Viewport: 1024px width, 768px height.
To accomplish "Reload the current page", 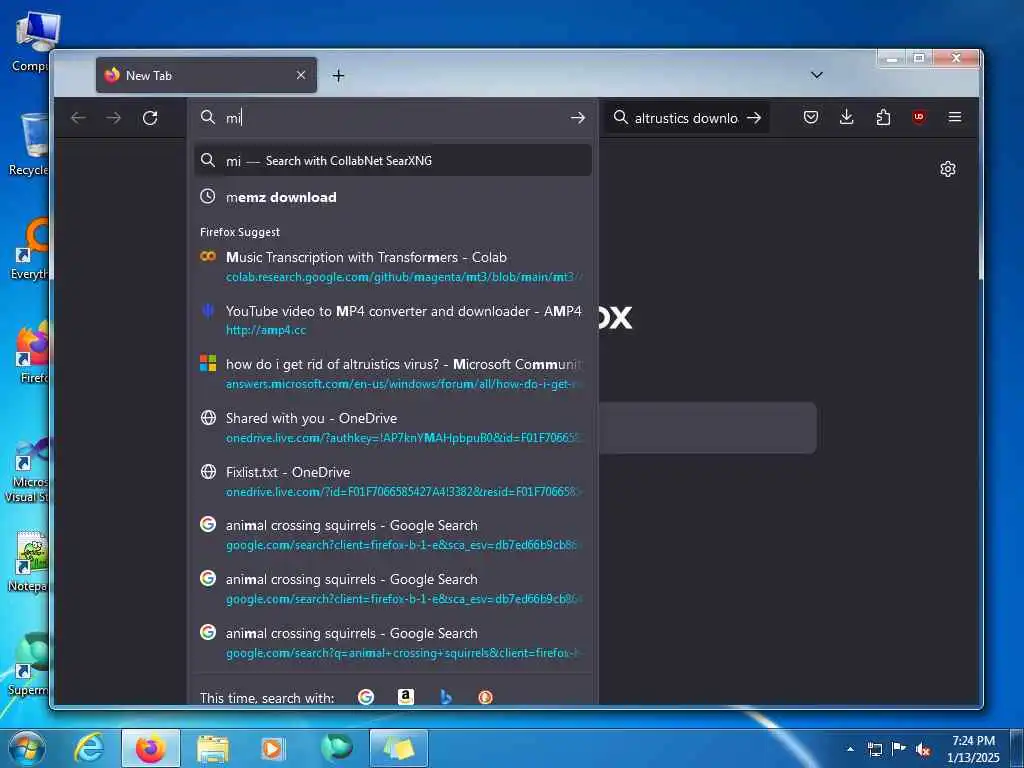I will 150,118.
